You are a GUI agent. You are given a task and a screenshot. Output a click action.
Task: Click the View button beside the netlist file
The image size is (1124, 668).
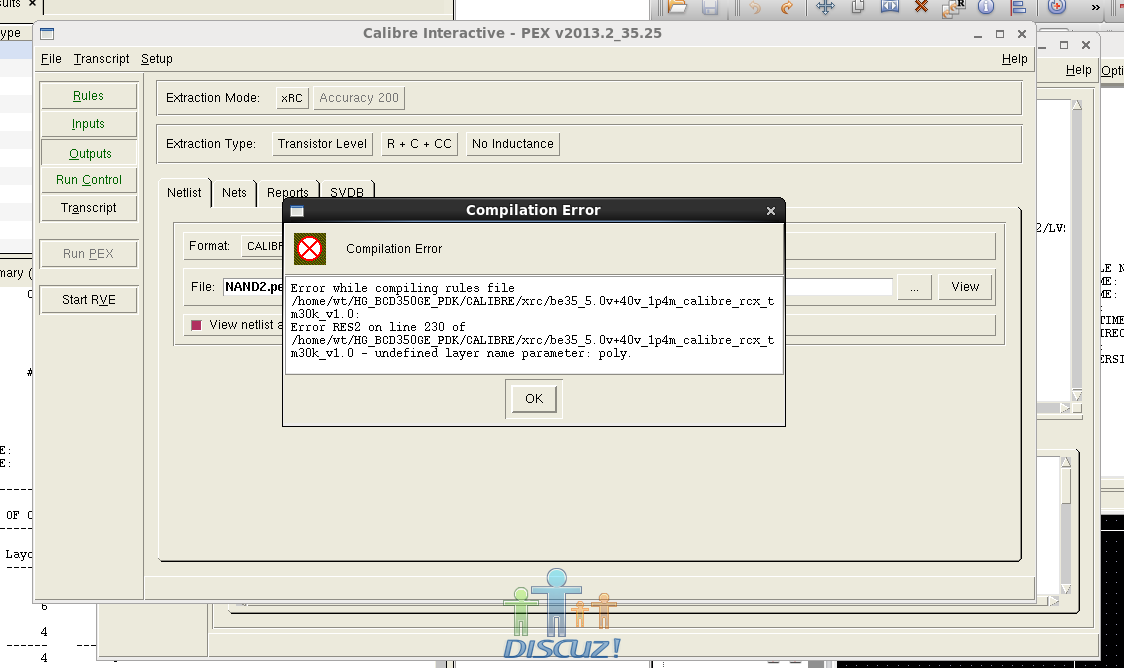[x=965, y=287]
